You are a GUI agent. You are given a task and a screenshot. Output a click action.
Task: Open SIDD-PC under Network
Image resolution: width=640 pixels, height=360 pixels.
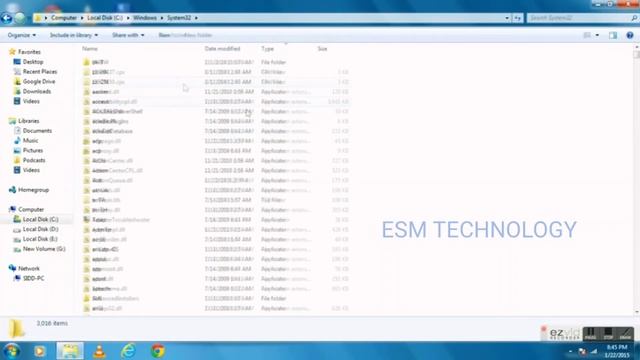click(33, 278)
